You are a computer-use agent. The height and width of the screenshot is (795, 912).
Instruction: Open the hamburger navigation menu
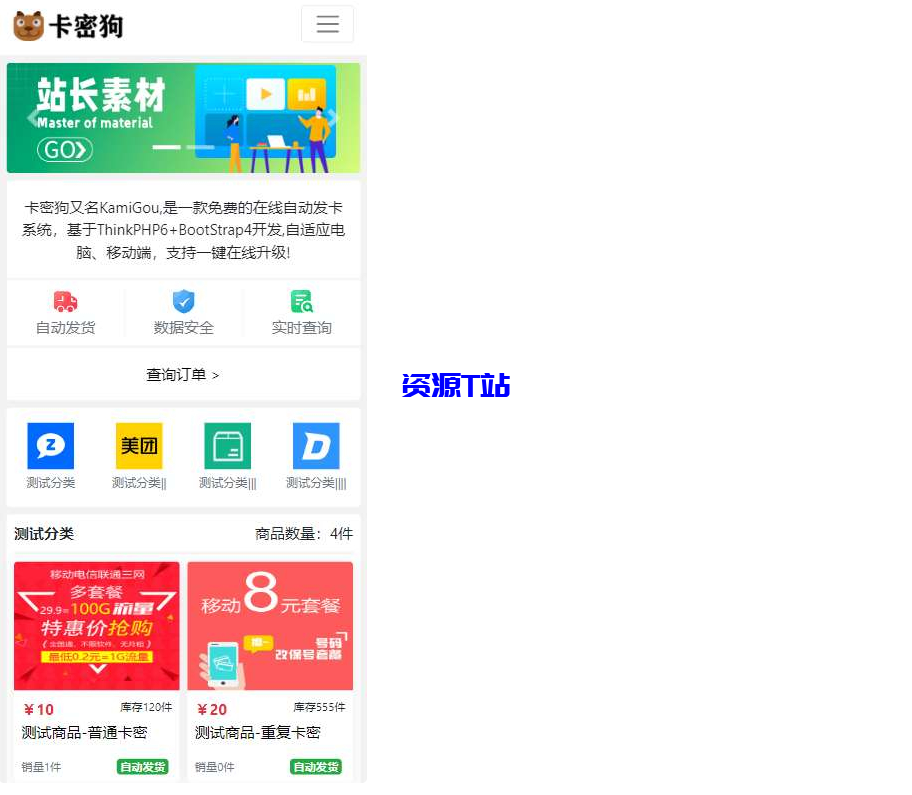[x=327, y=24]
